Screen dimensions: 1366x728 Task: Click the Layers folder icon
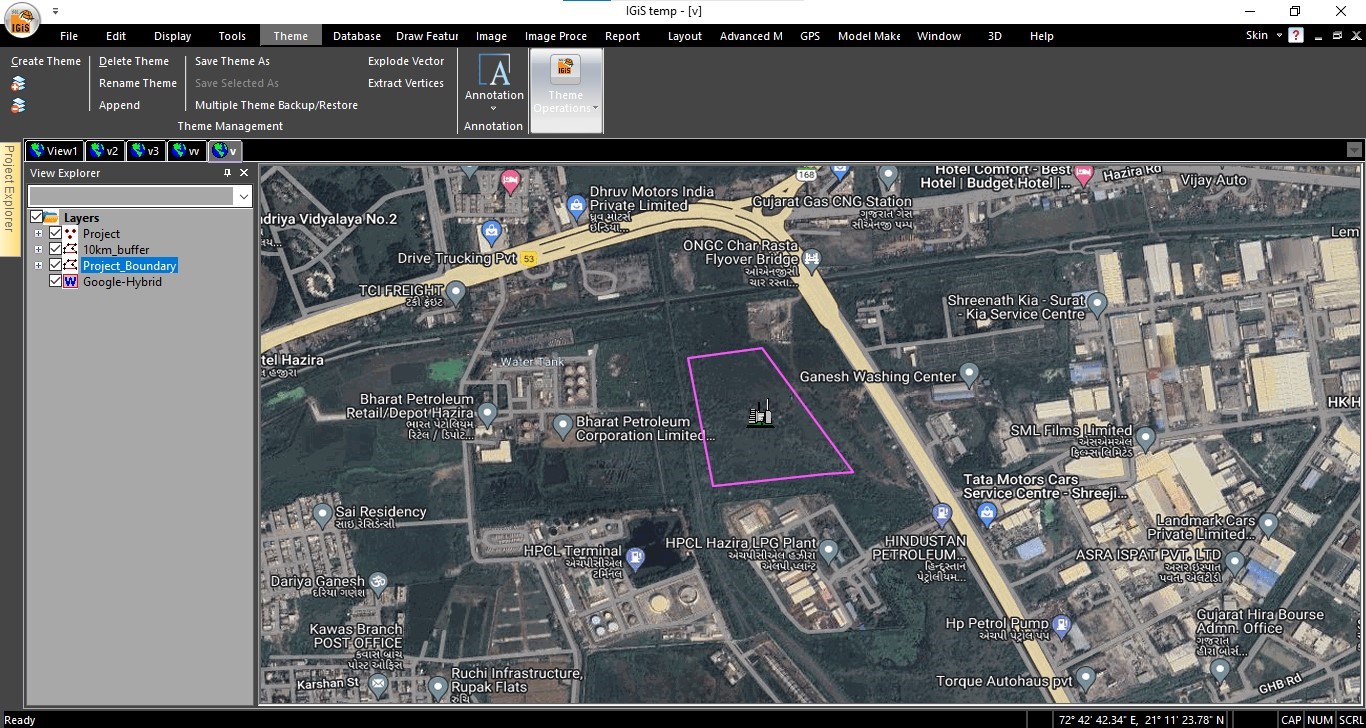click(x=51, y=217)
